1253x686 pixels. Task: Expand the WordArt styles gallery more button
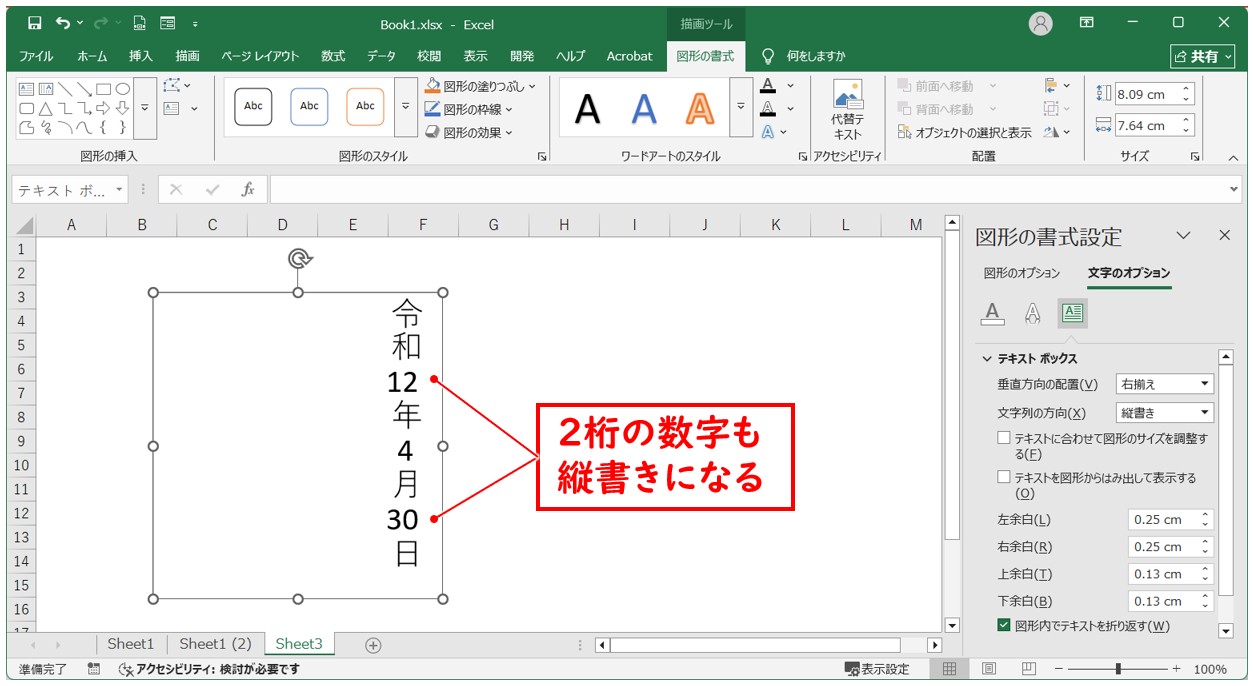click(741, 106)
